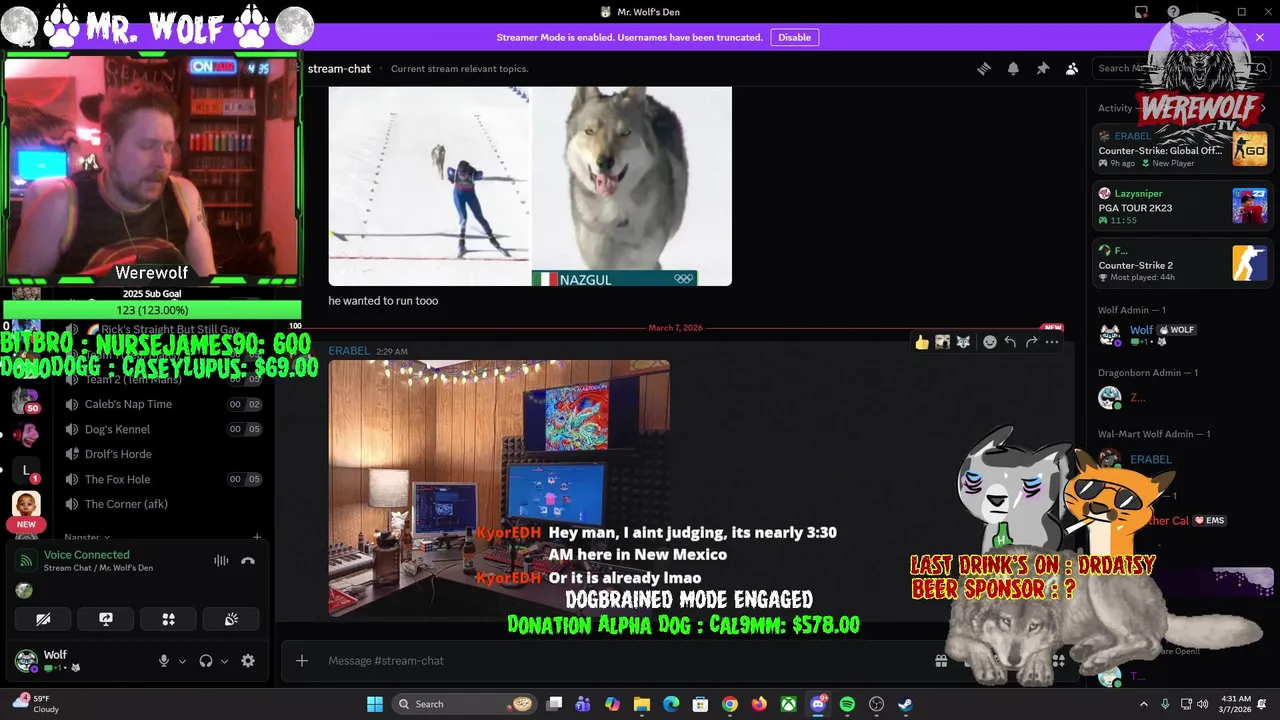This screenshot has width=1280, height=720.
Task: Mute the microphone
Action: (x=164, y=661)
